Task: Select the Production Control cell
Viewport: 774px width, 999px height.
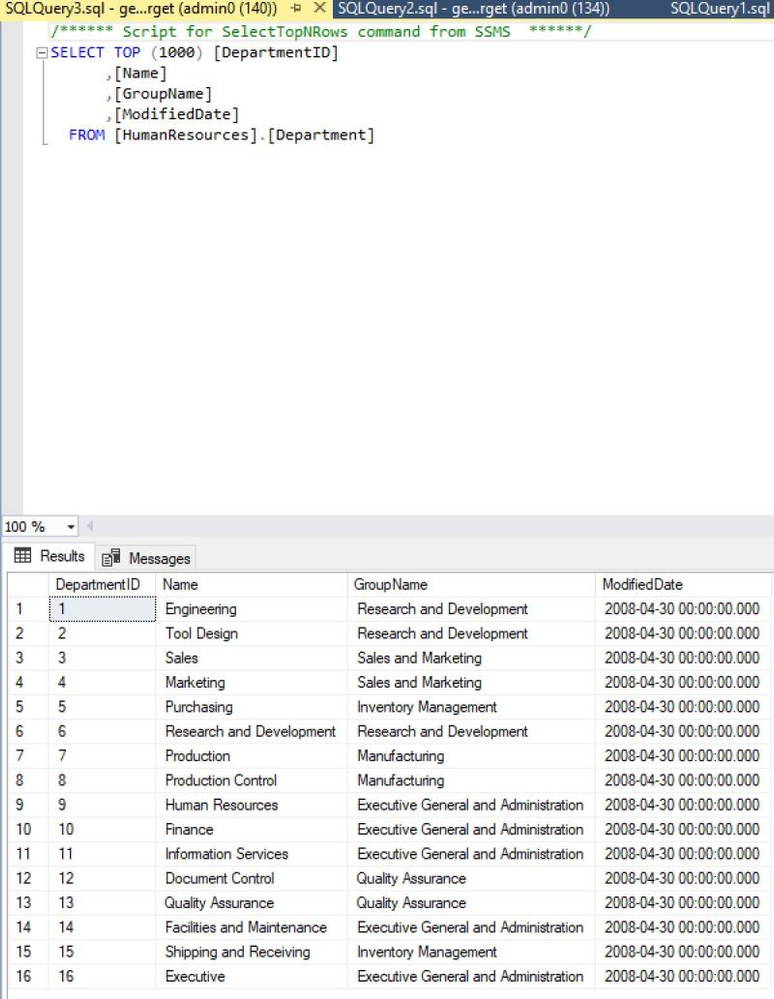Action: [252, 780]
